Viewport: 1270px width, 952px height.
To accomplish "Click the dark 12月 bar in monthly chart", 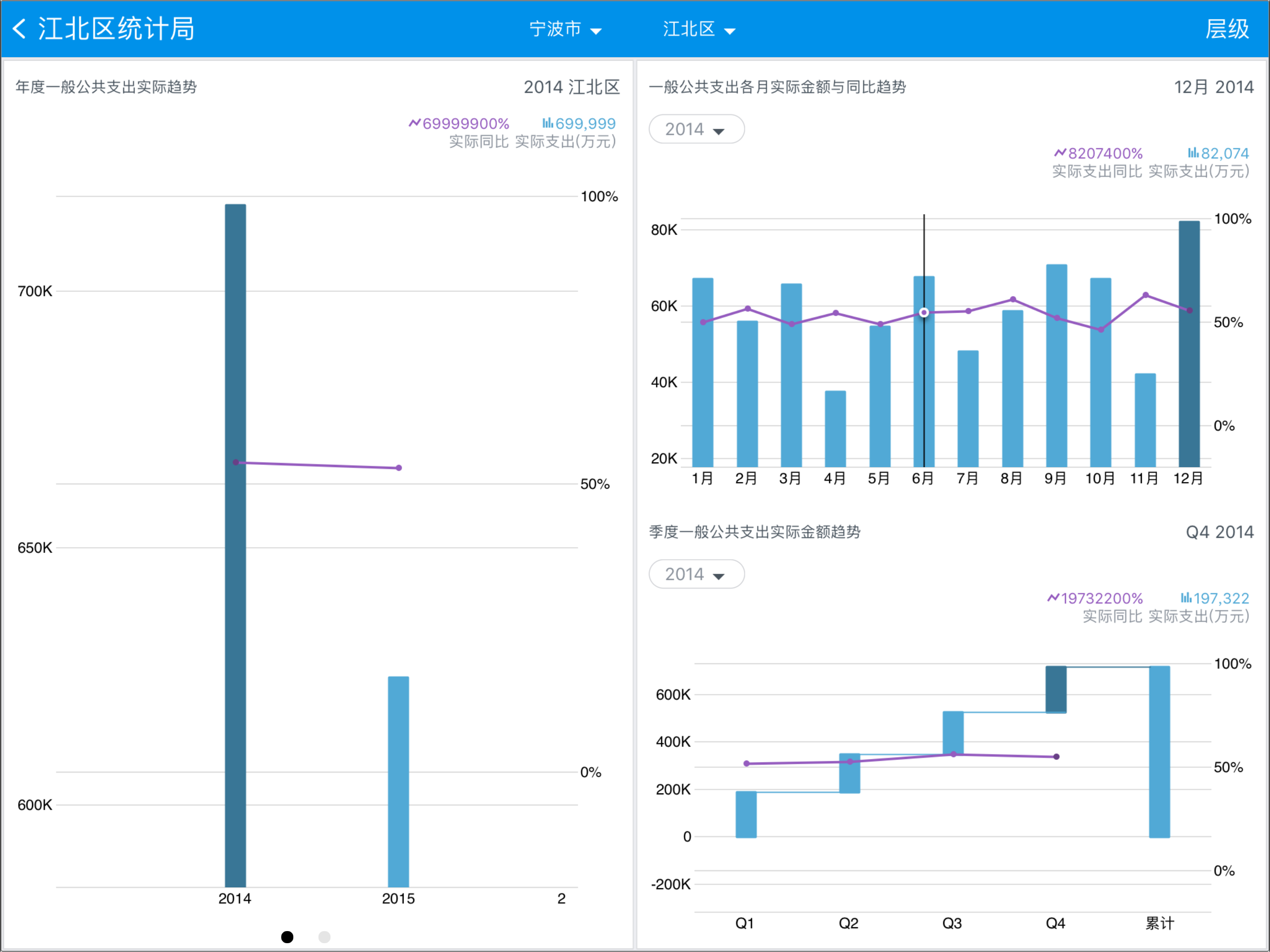I will point(1189,344).
